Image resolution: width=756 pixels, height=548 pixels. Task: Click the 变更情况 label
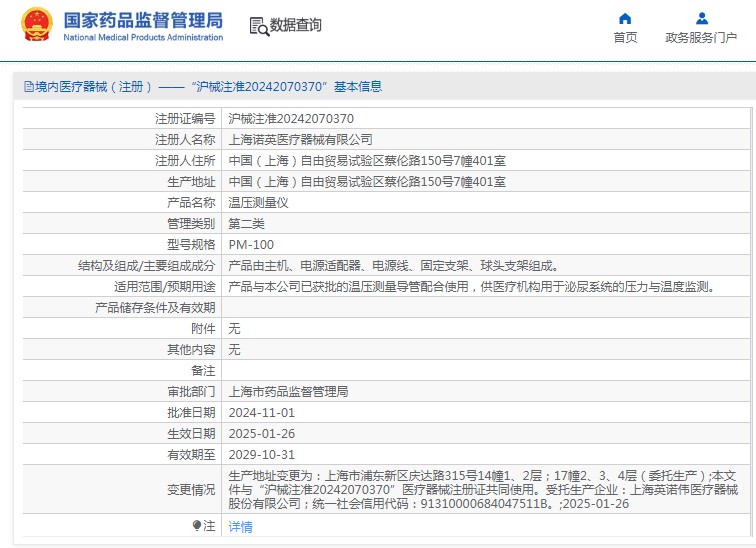coord(191,490)
